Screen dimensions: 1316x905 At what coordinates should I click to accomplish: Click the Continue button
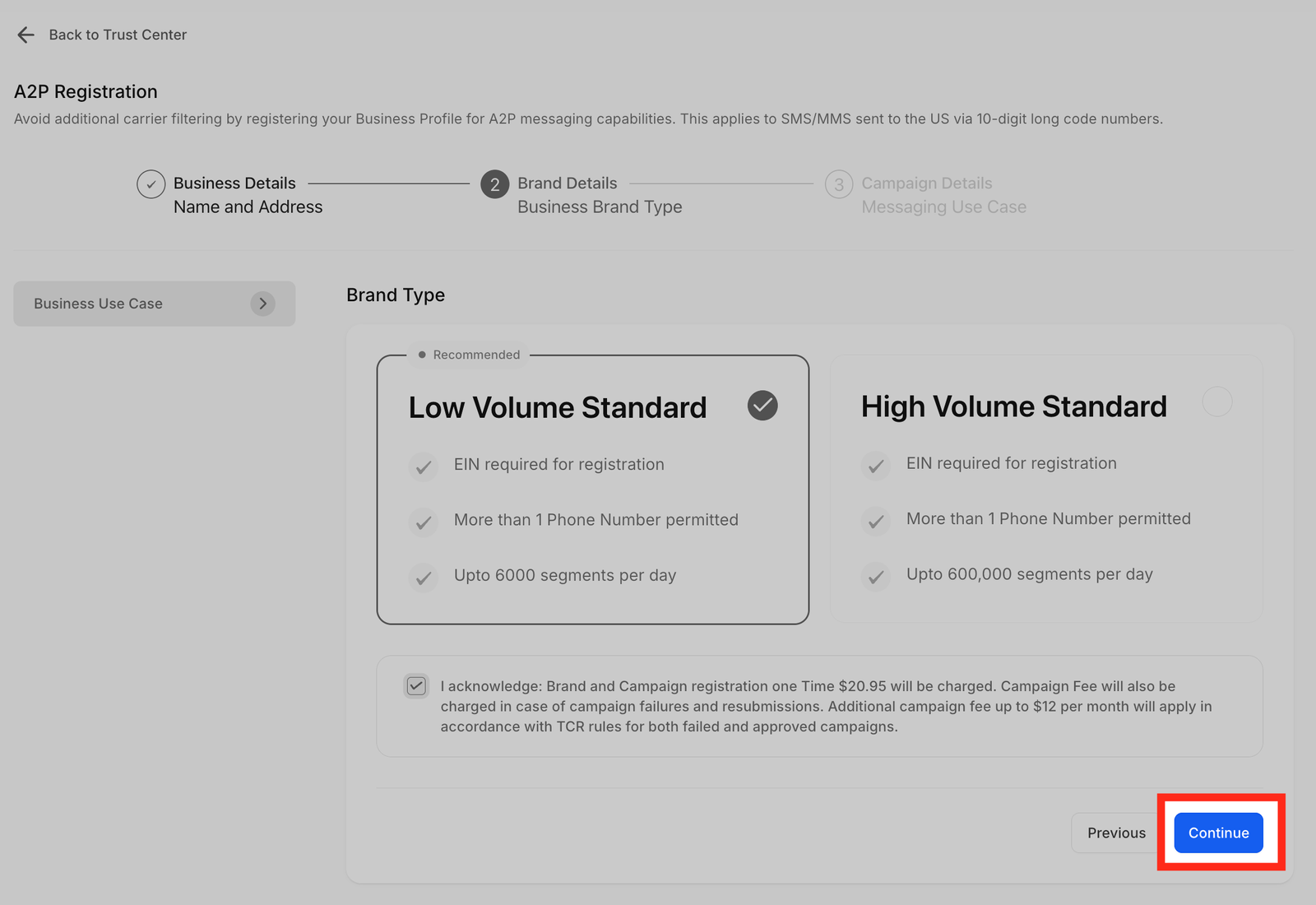(x=1218, y=833)
